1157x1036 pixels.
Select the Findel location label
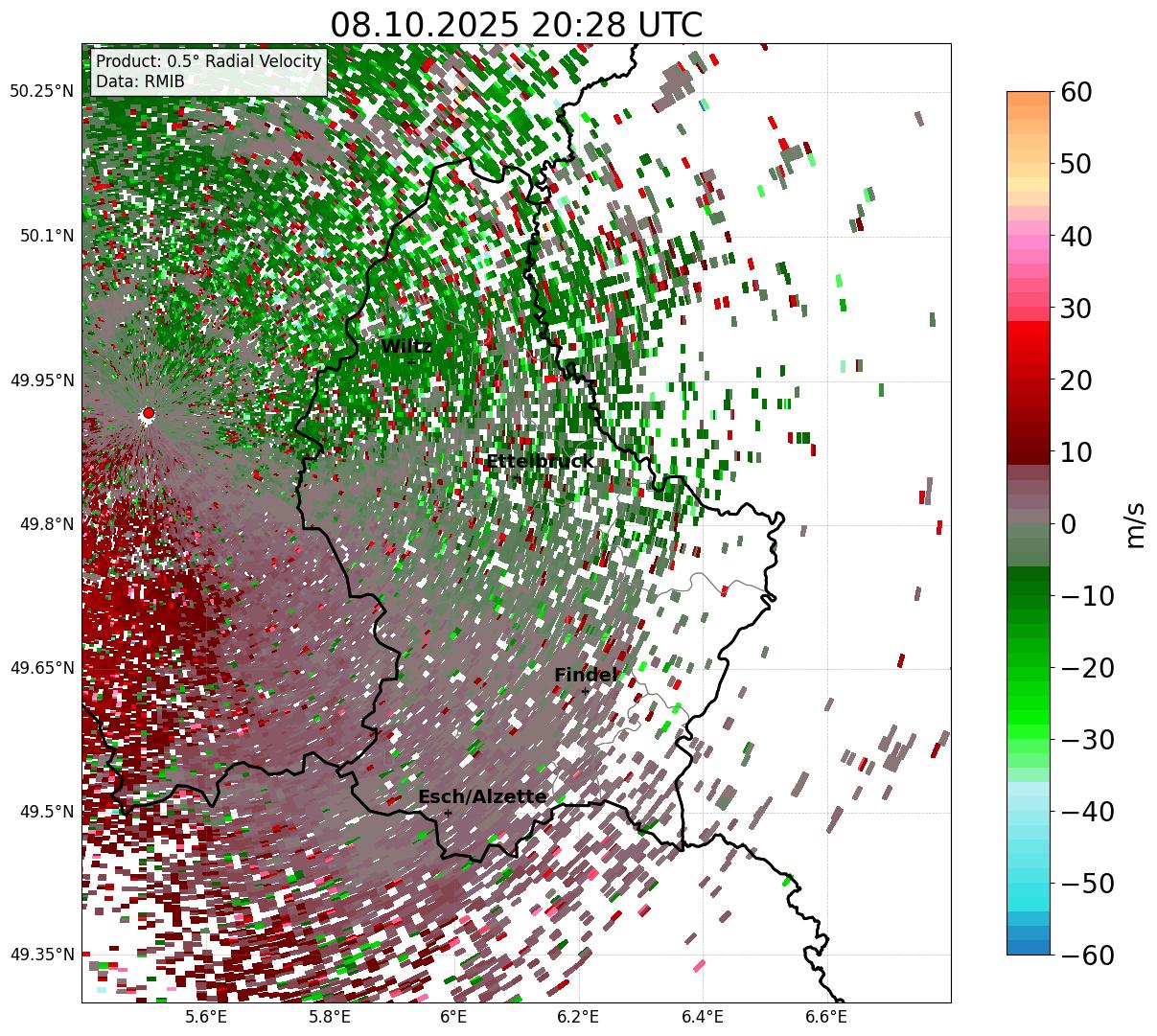(x=586, y=676)
